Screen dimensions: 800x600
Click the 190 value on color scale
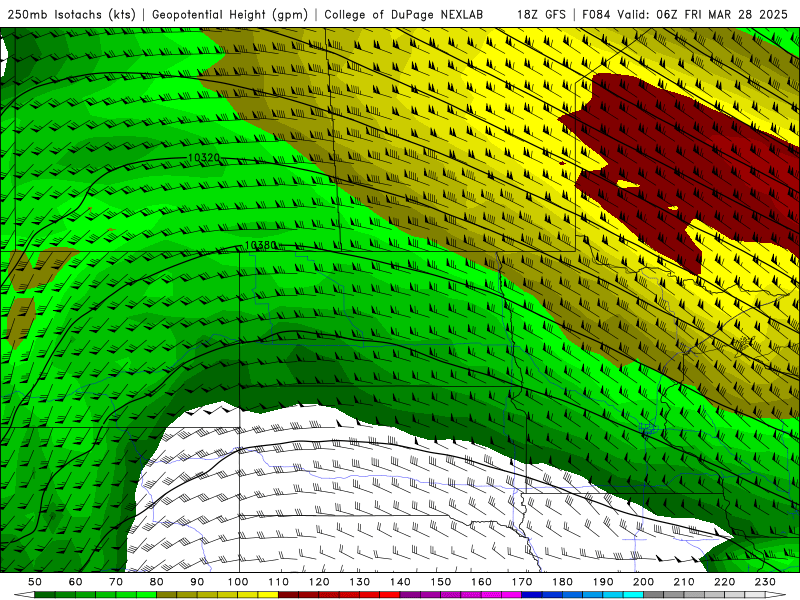[x=603, y=582]
